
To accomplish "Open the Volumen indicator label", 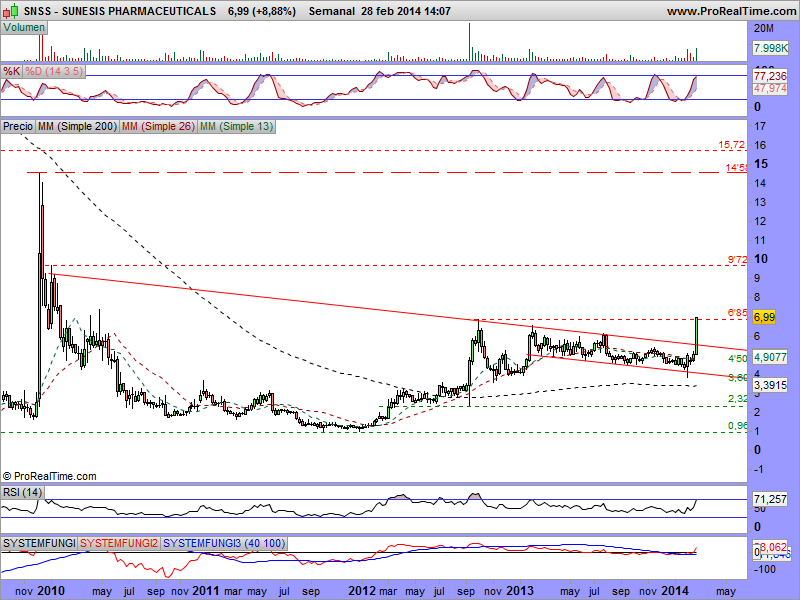I will (24, 28).
